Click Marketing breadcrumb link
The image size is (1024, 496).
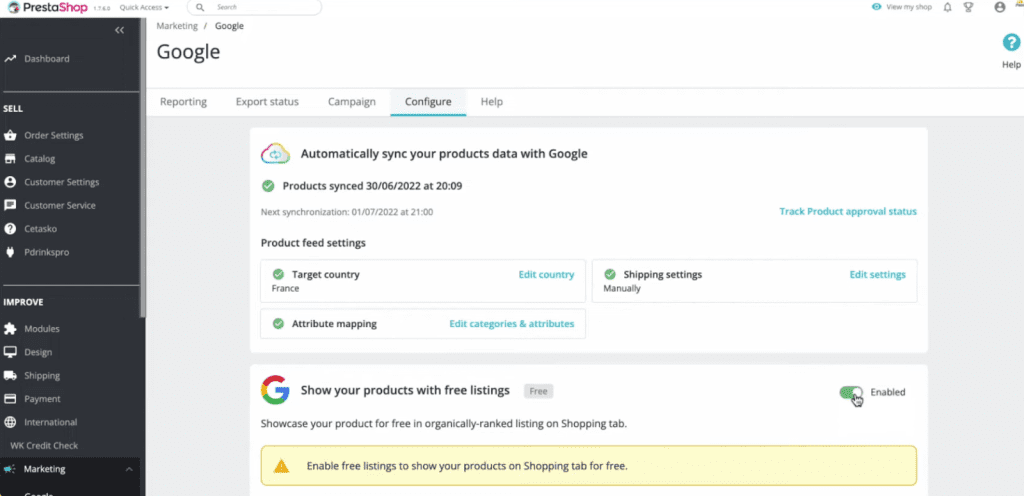click(177, 26)
